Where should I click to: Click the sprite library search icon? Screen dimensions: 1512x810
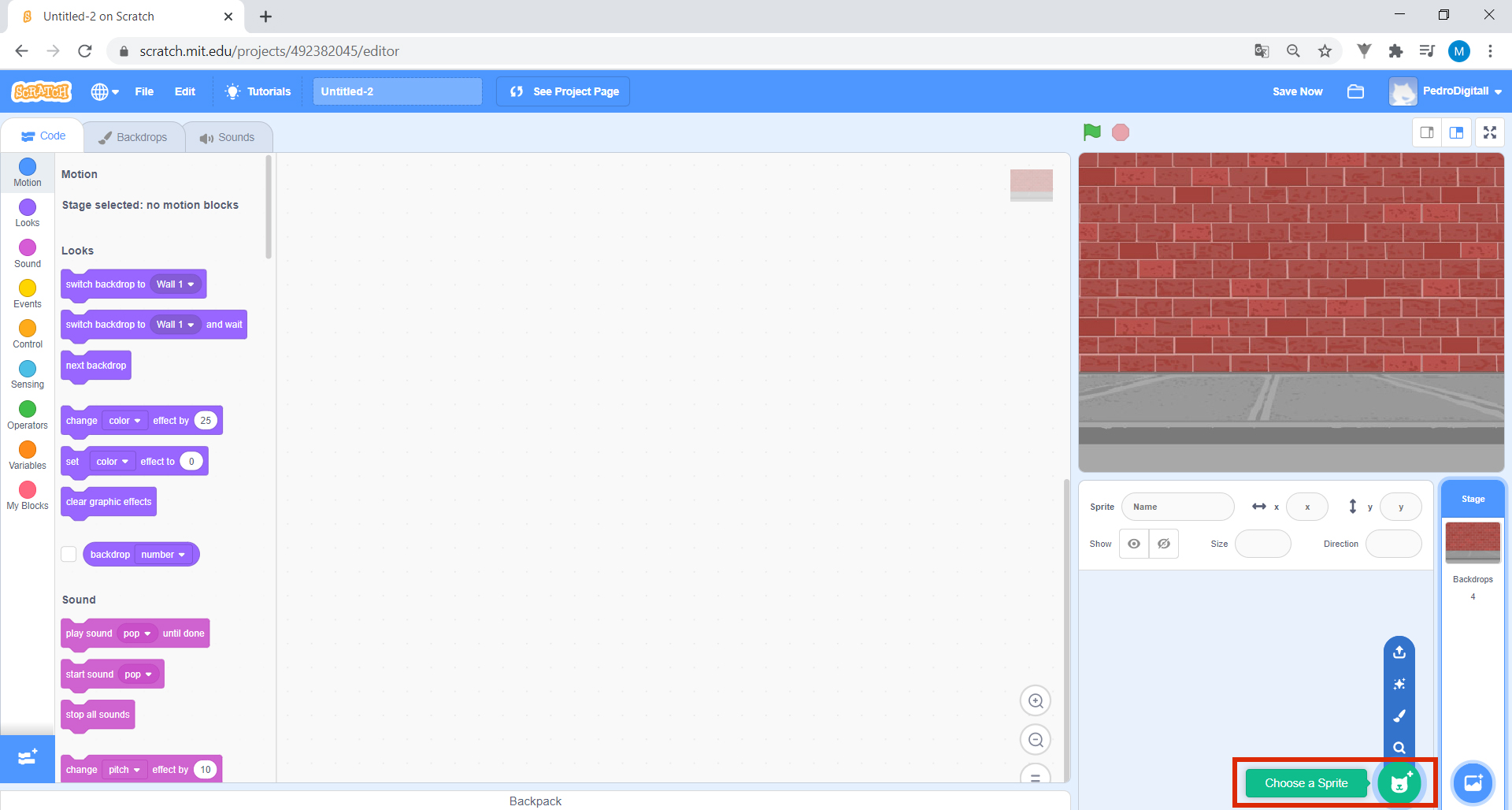pyautogui.click(x=1399, y=747)
